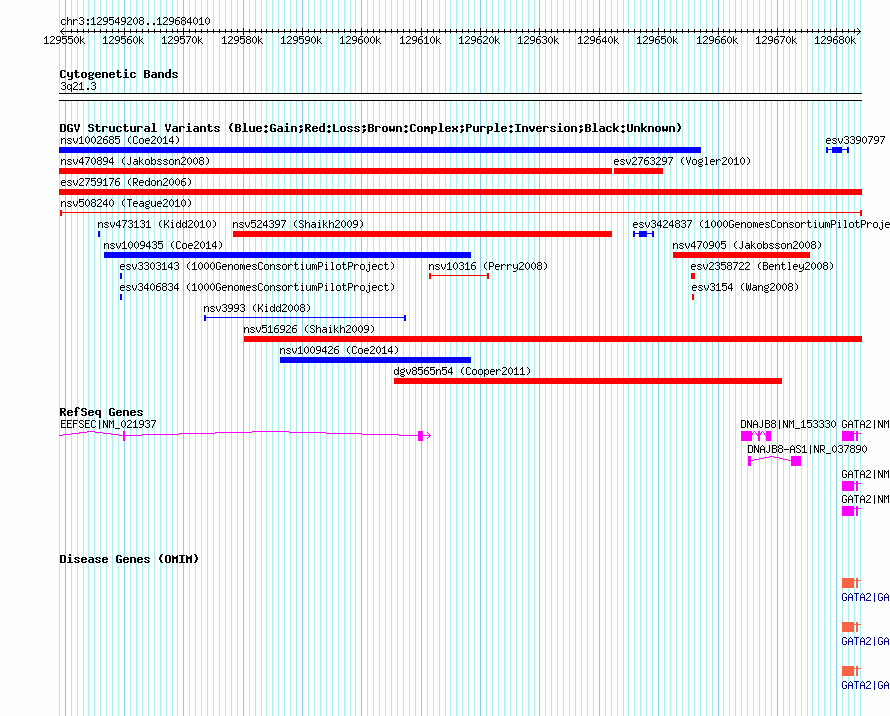
Task: Select the nsv1009435 (Coe2014) blue bar
Action: [287, 255]
